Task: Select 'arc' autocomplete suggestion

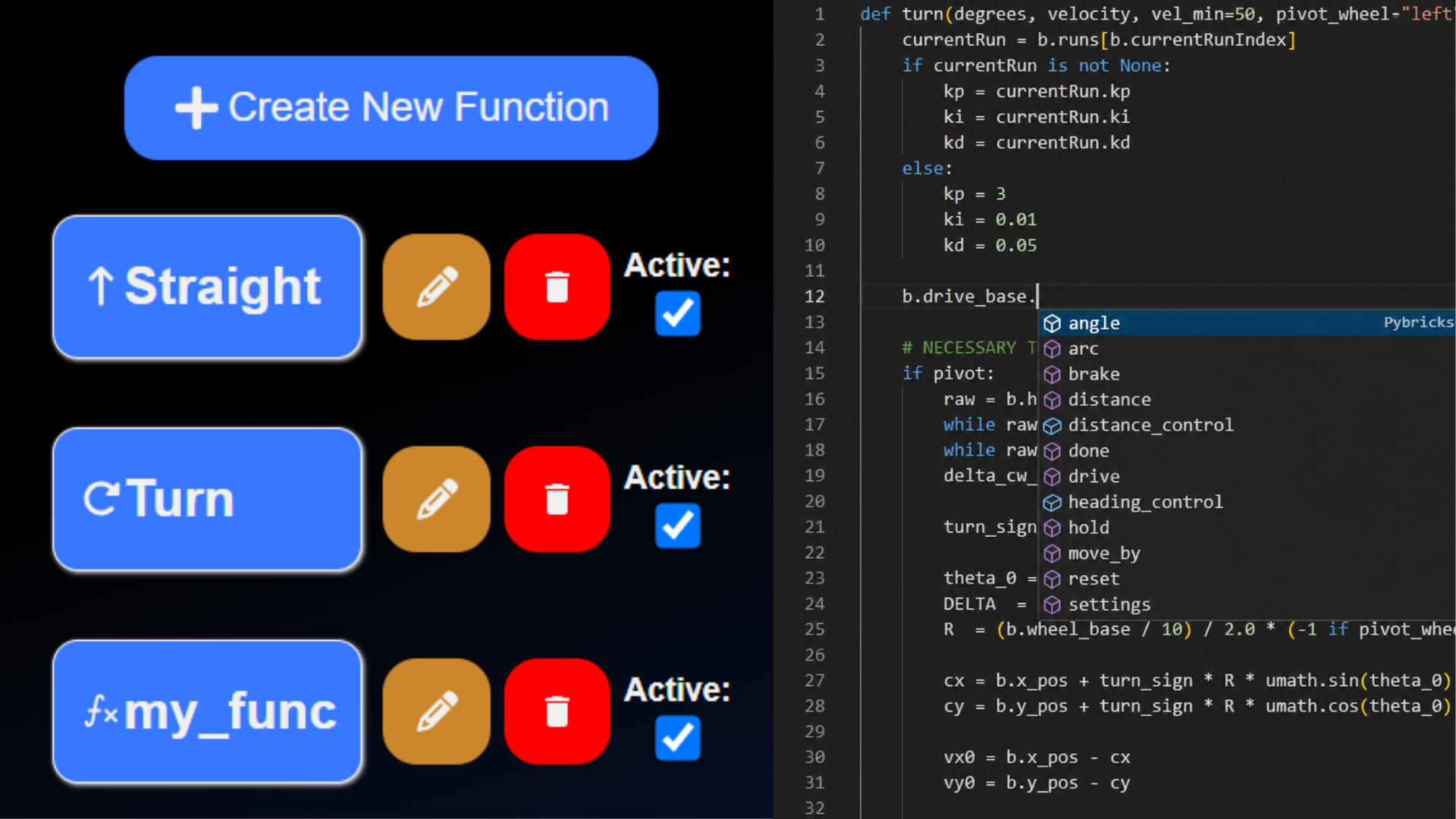Action: click(1247, 349)
